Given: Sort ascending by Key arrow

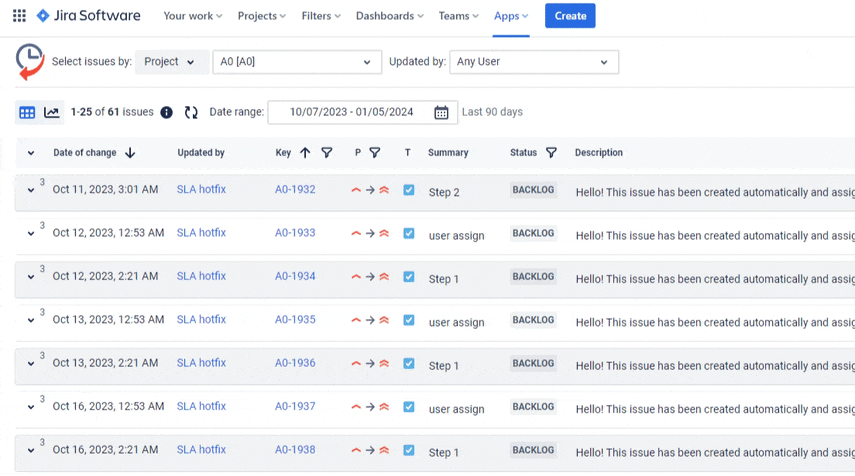Looking at the screenshot, I should 305,153.
